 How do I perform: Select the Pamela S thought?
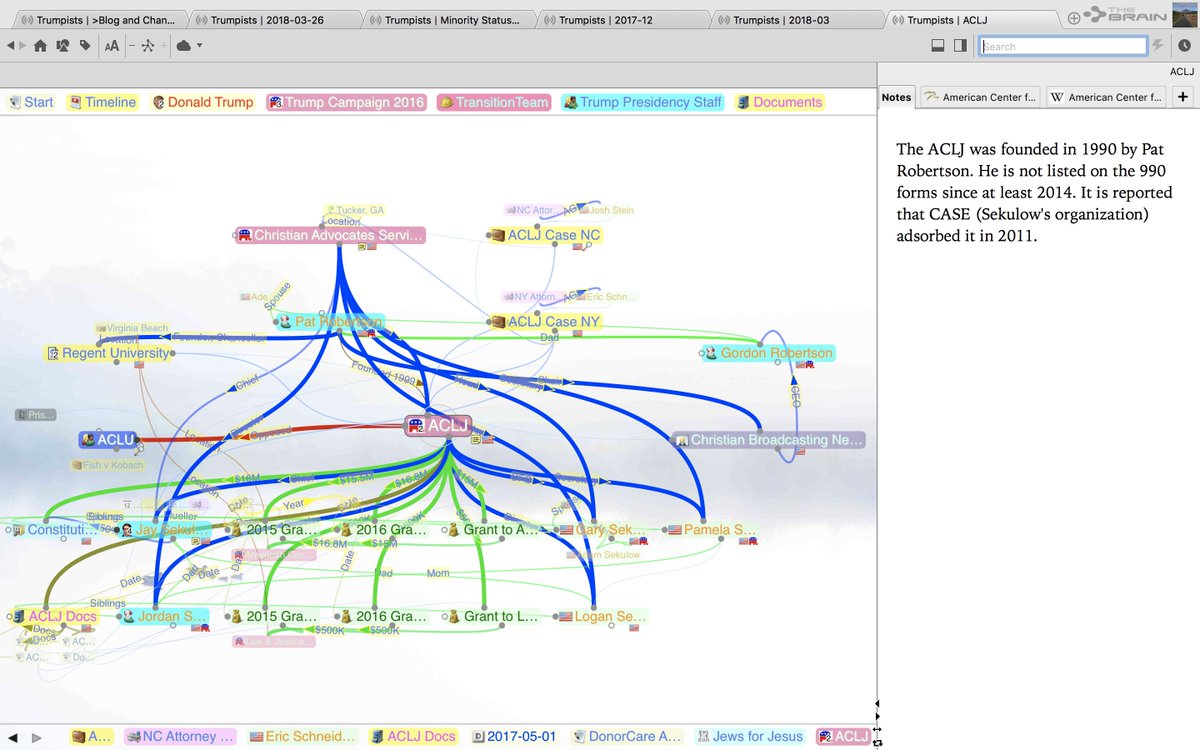coord(711,530)
